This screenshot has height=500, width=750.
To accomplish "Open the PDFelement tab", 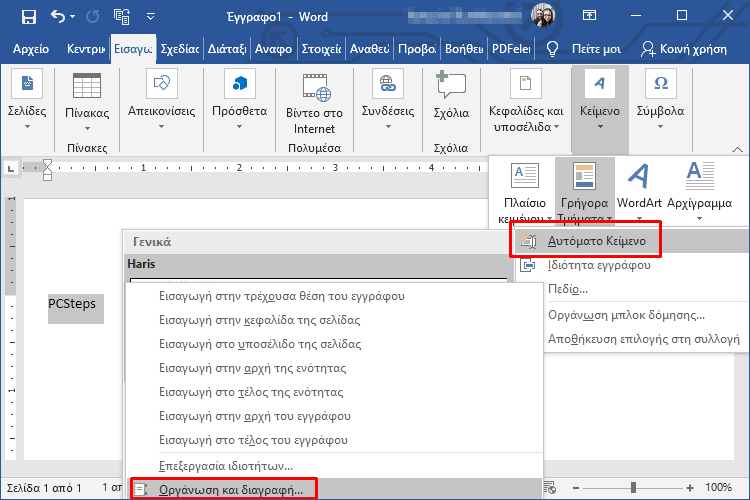I will [x=511, y=49].
